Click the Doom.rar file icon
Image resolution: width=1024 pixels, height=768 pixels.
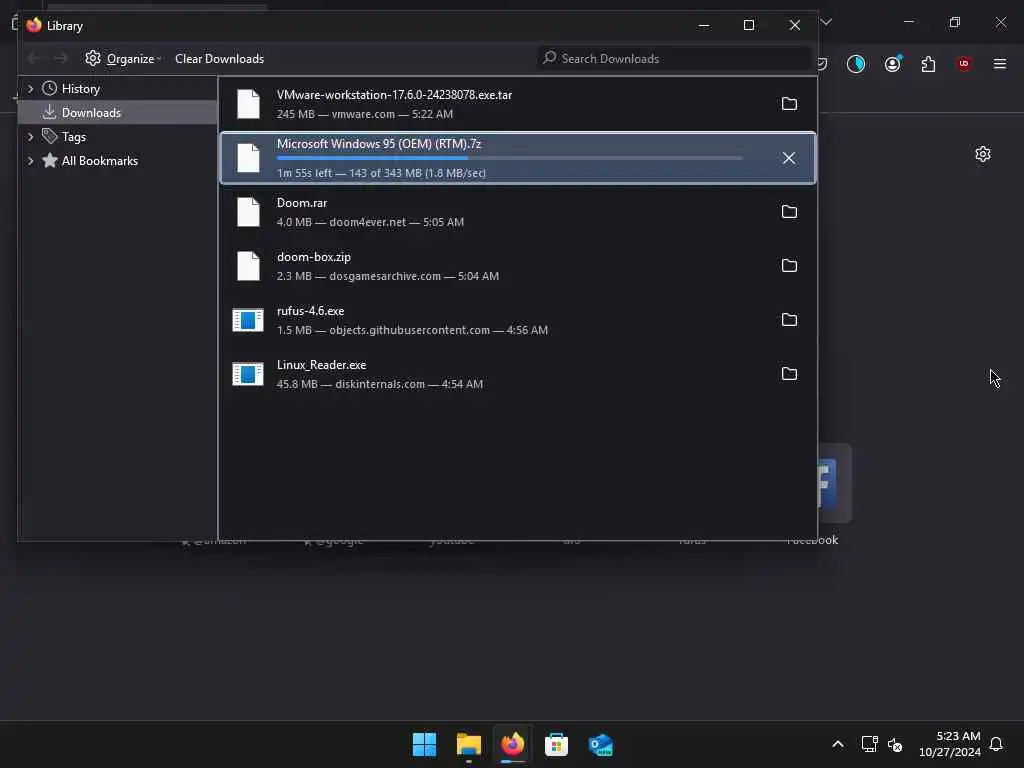248,212
